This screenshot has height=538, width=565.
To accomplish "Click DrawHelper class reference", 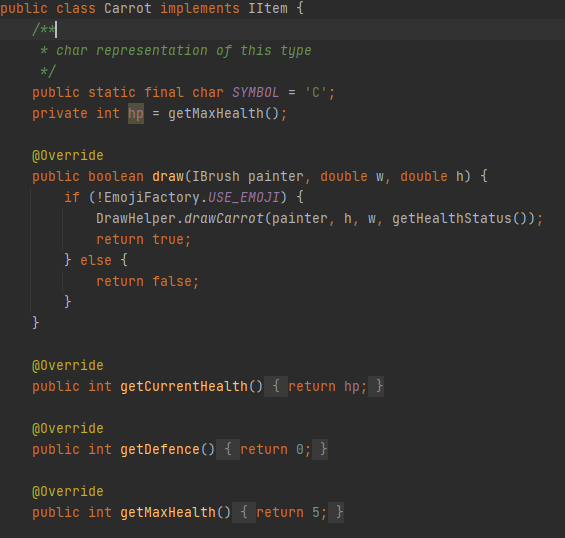I will (136, 218).
